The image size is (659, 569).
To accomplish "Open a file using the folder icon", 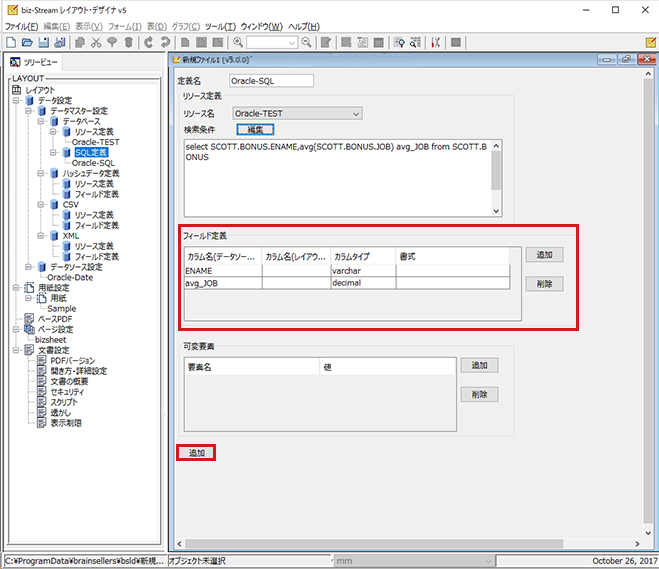I will [27, 42].
